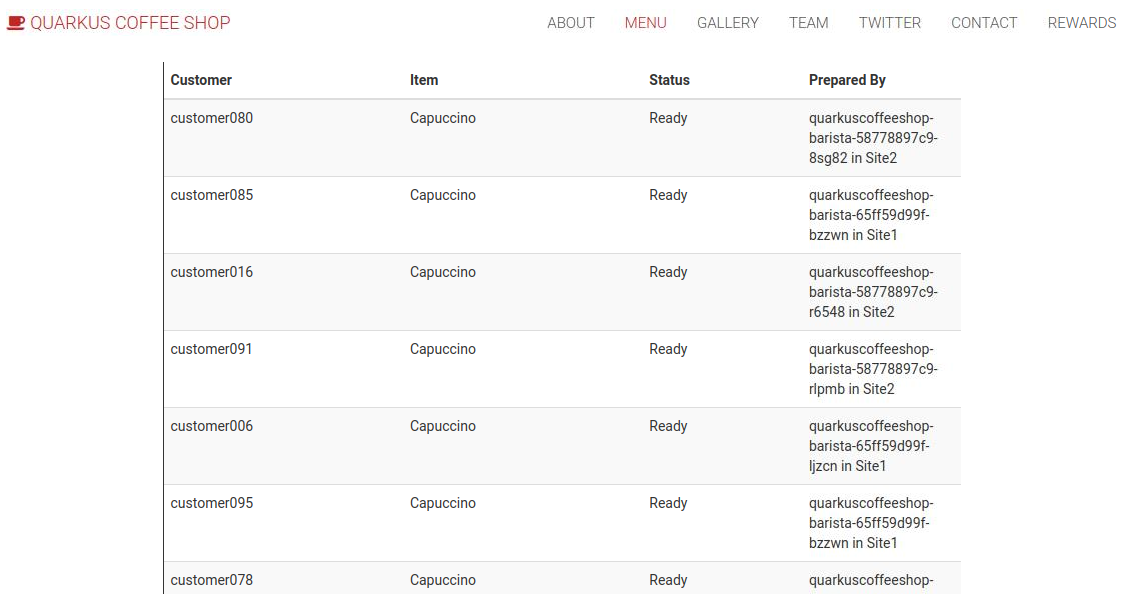The width and height of the screenshot is (1126, 594).
Task: Open the CONTACT page
Action: click(984, 22)
